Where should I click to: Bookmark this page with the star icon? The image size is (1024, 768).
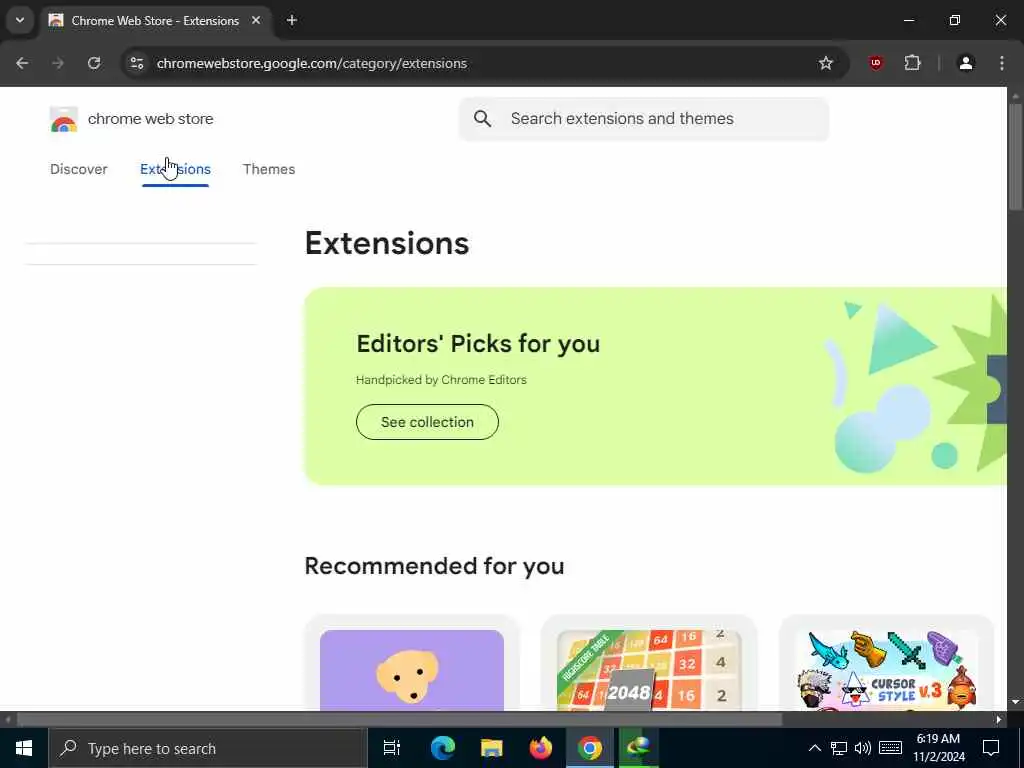pos(825,63)
